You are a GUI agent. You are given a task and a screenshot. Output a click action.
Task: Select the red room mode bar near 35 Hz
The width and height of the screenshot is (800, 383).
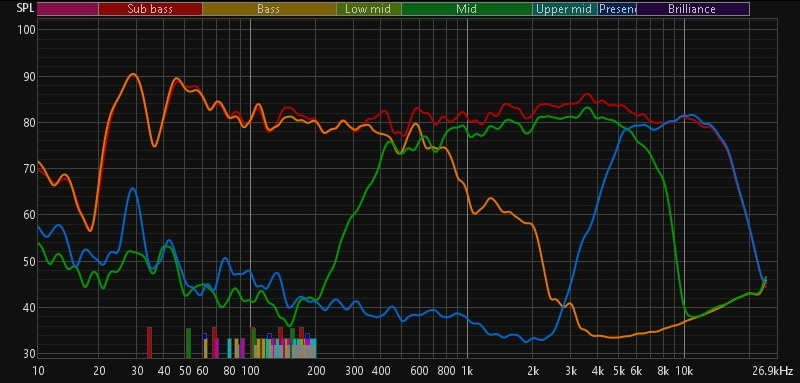(x=149, y=342)
